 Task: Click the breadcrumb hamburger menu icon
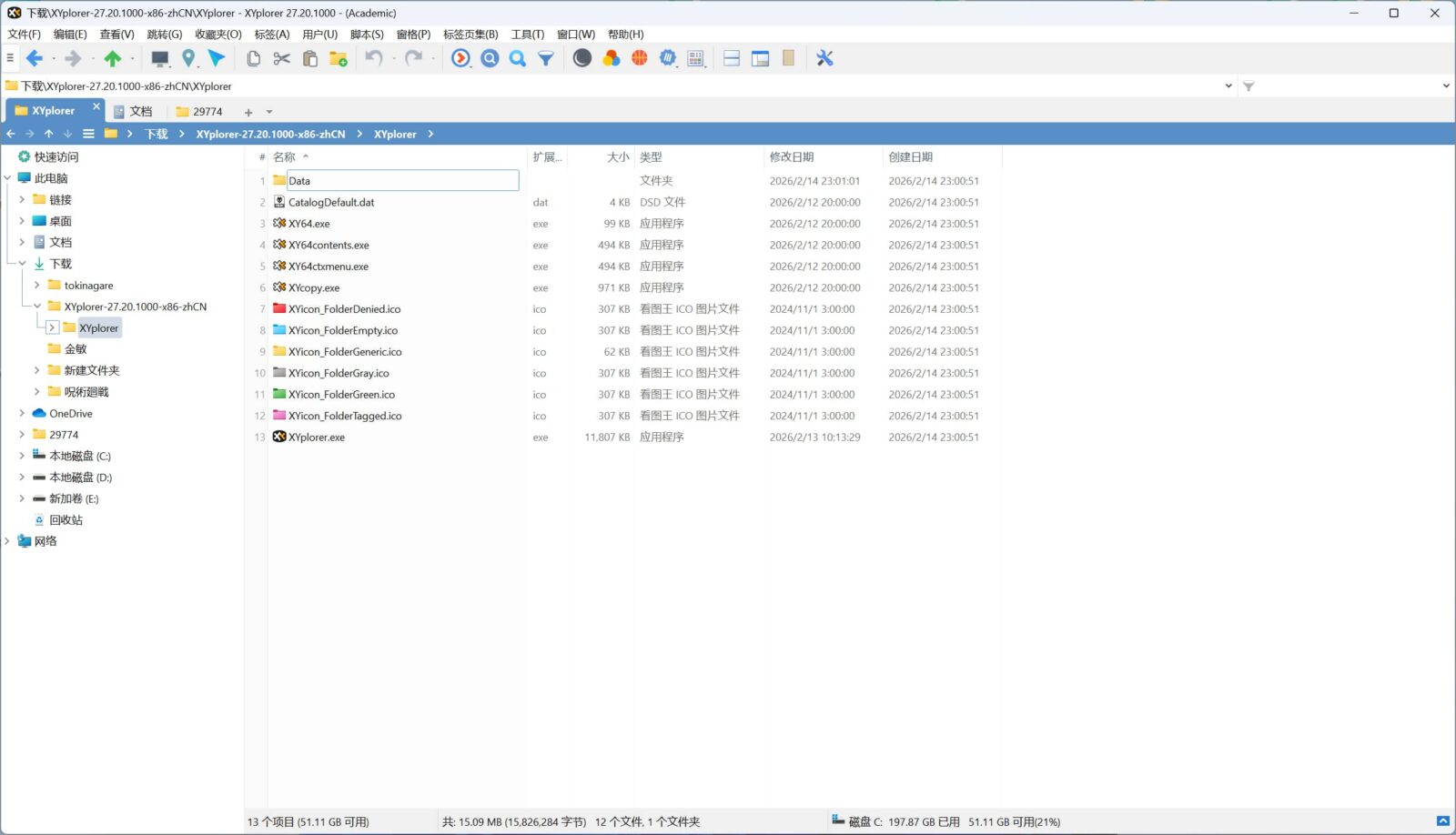coord(88,134)
